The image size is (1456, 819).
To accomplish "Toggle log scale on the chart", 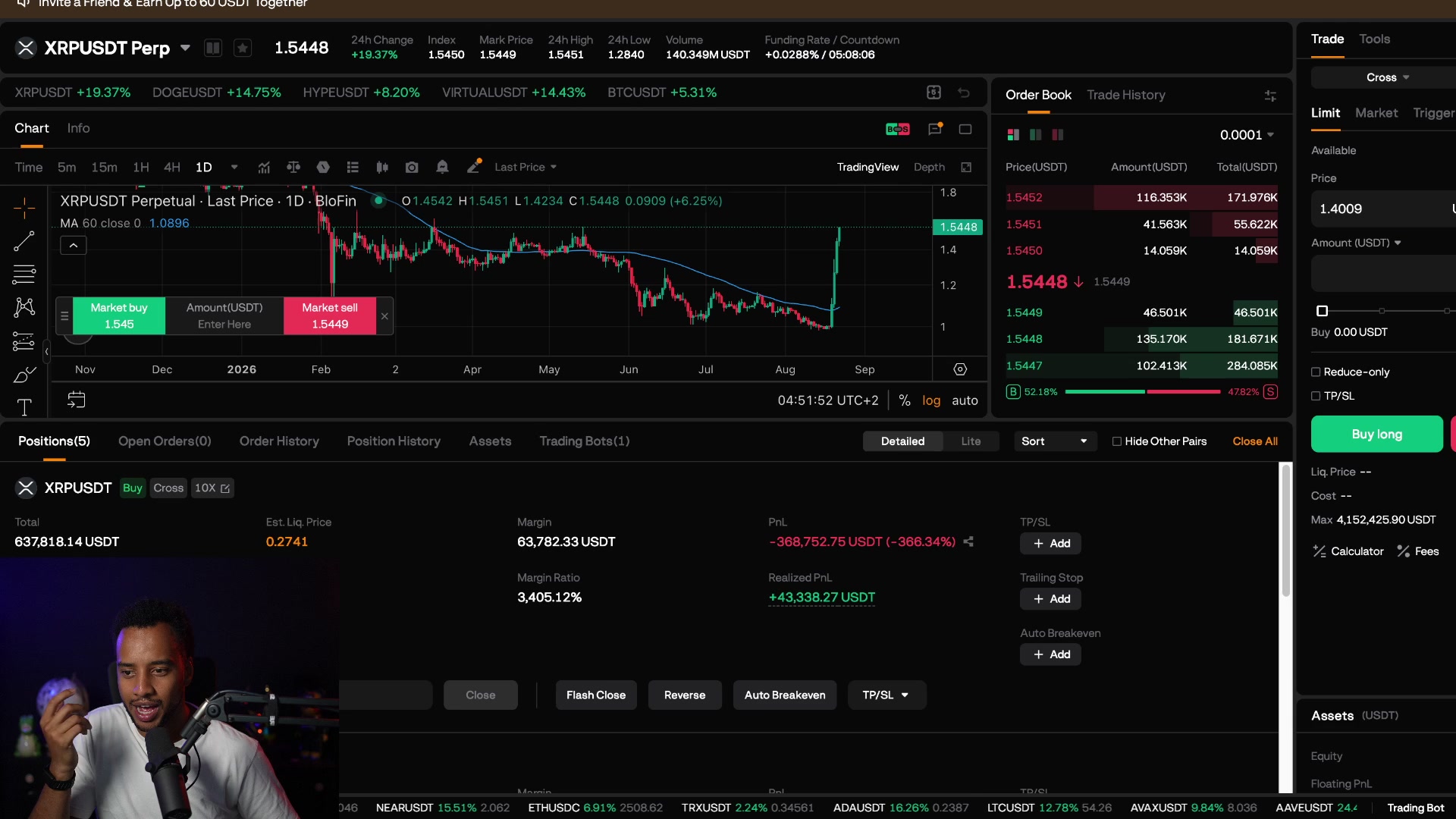I will (x=931, y=400).
